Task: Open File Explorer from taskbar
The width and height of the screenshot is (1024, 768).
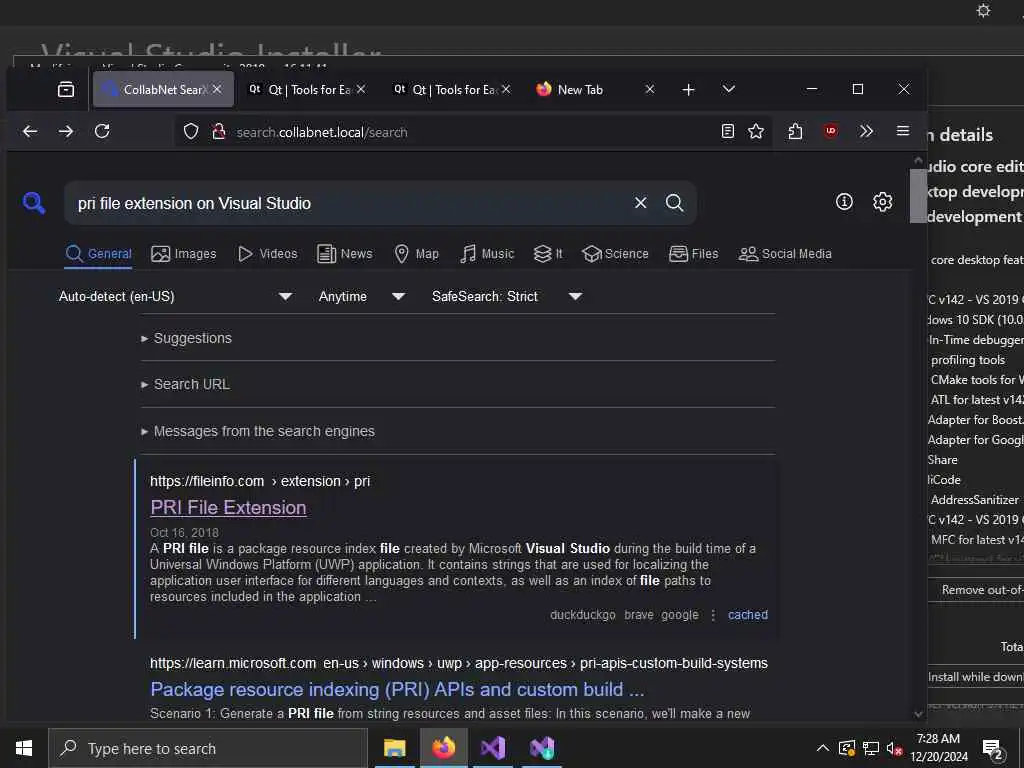Action: (x=394, y=748)
